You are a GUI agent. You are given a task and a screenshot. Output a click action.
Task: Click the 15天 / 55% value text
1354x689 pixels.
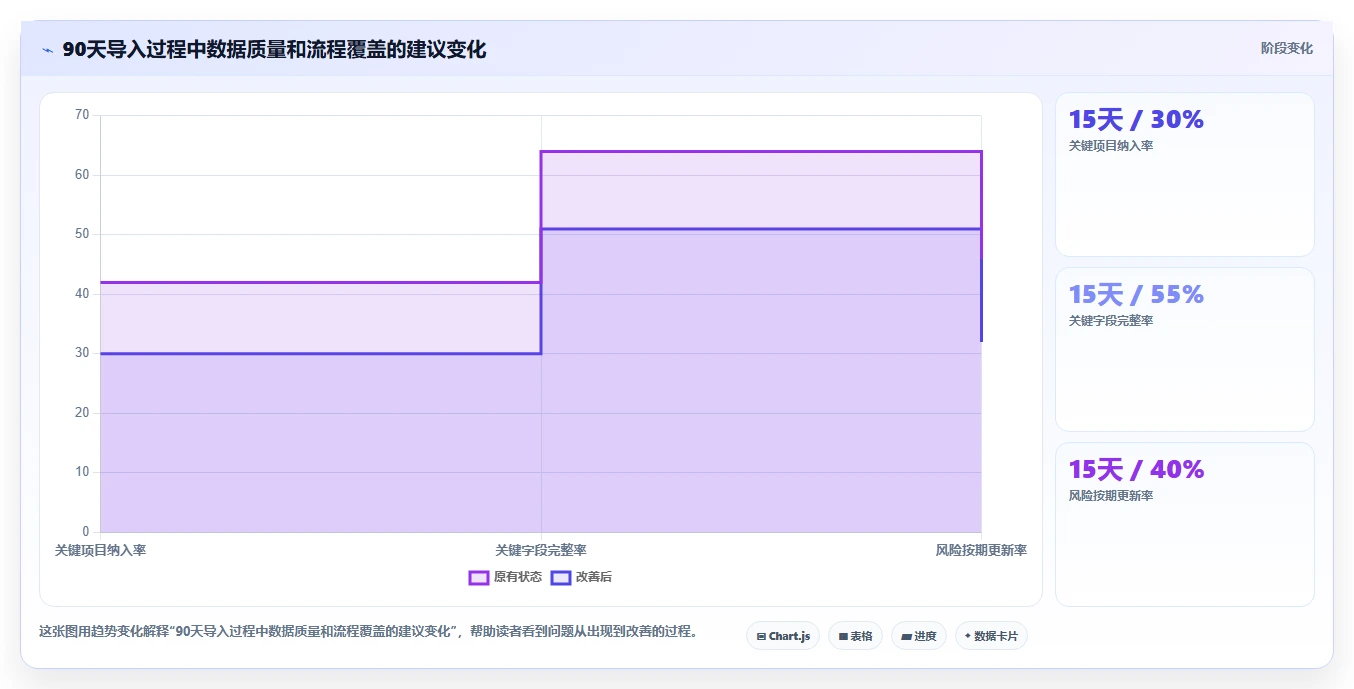(x=1136, y=295)
